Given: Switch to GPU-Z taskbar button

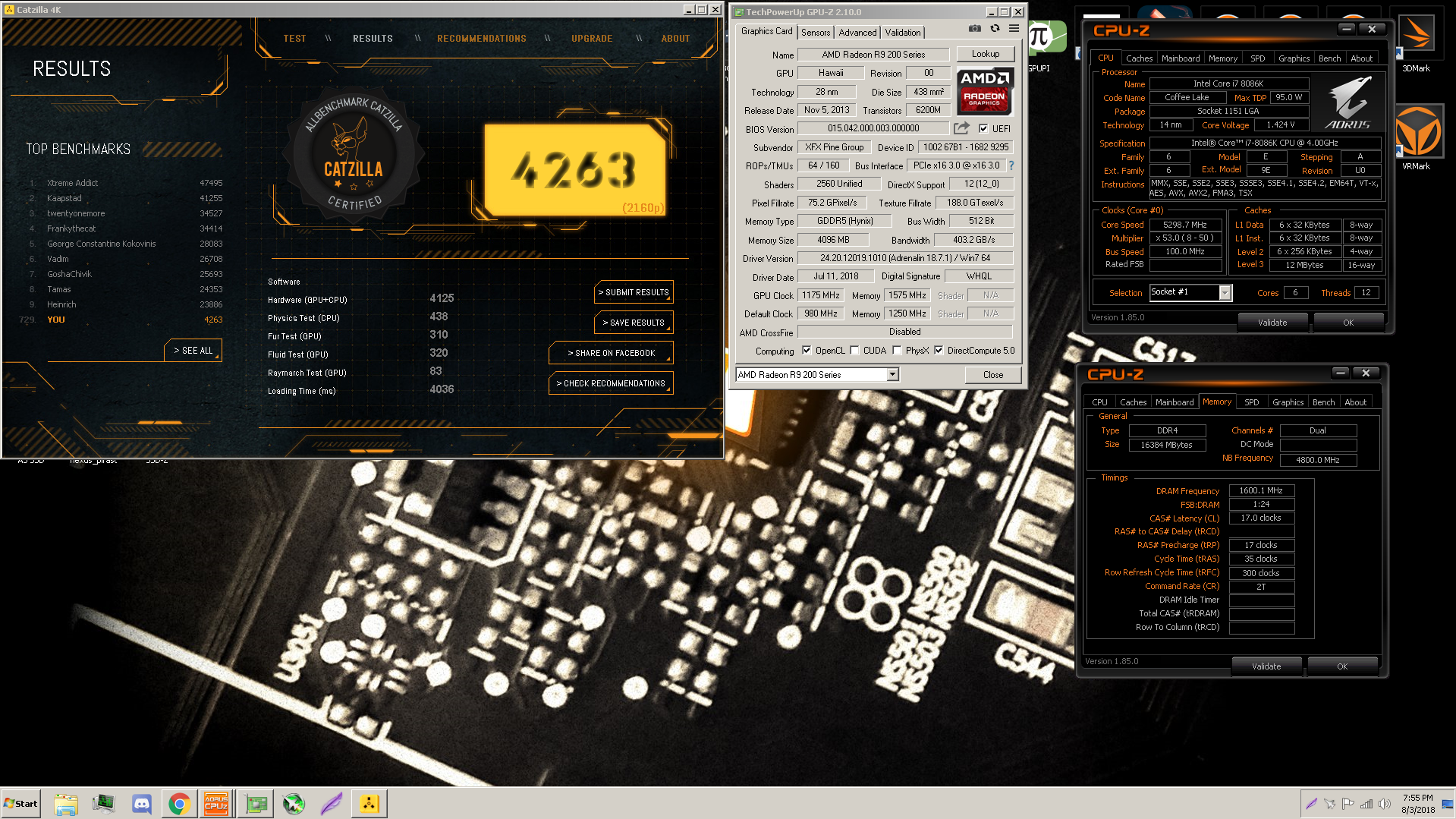Looking at the screenshot, I should click(256, 804).
